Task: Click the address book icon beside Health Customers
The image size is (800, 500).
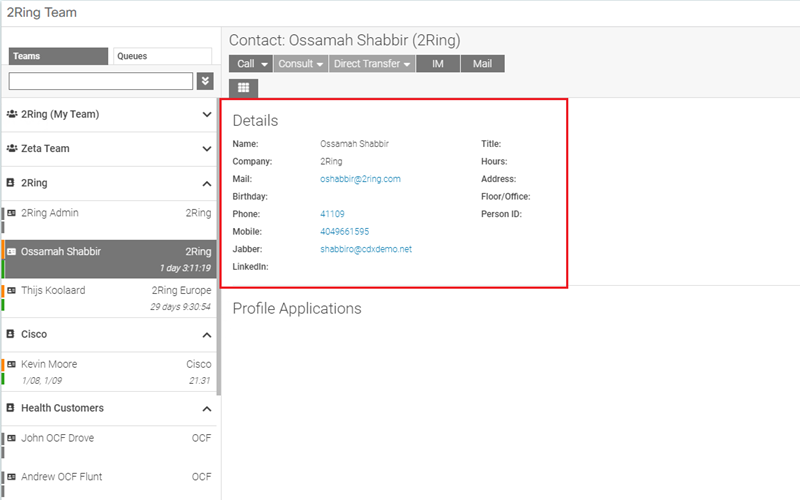Action: click(x=10, y=408)
